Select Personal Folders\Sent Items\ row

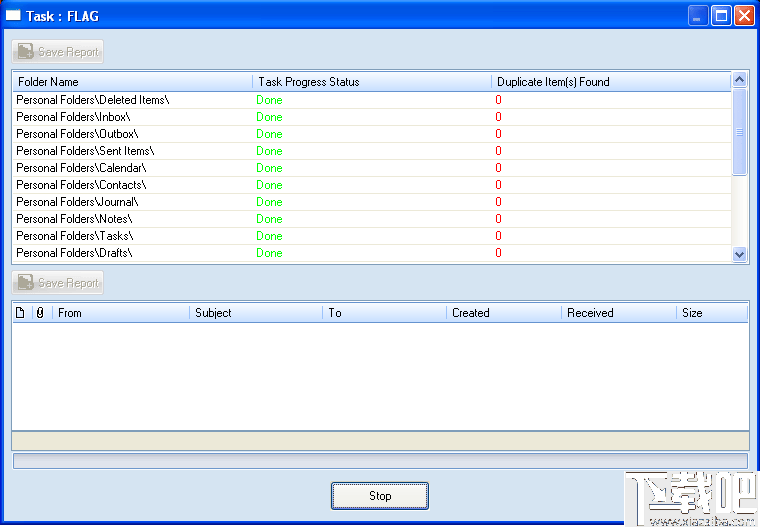click(x=372, y=151)
